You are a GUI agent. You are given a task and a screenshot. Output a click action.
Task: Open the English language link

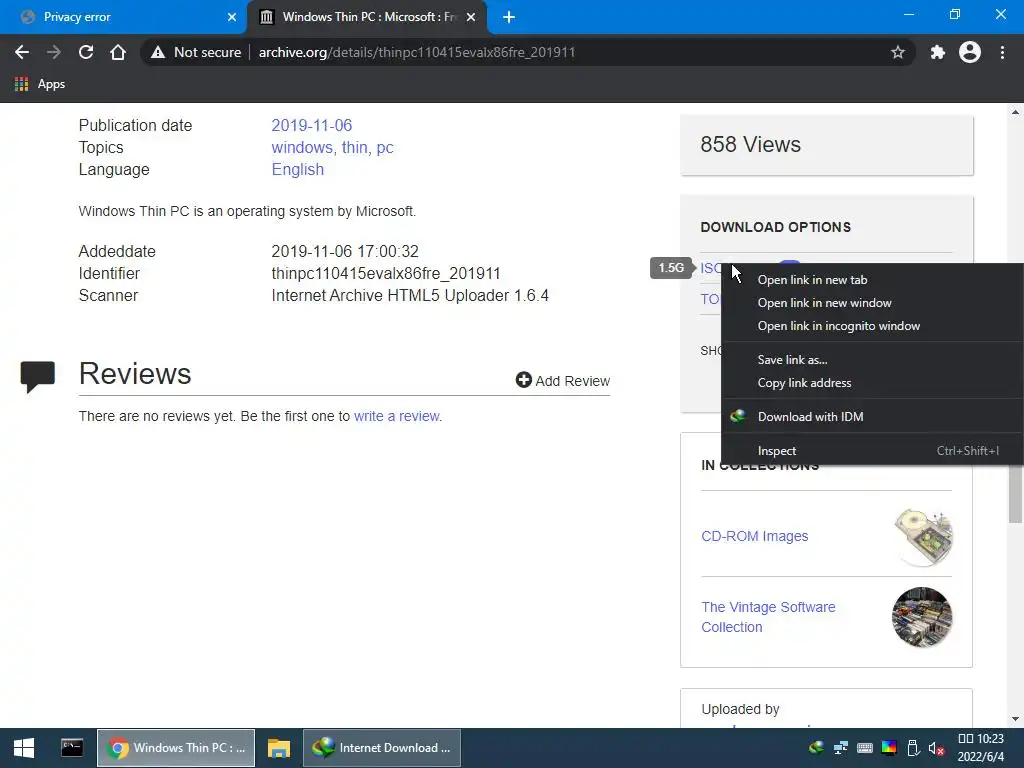(298, 170)
